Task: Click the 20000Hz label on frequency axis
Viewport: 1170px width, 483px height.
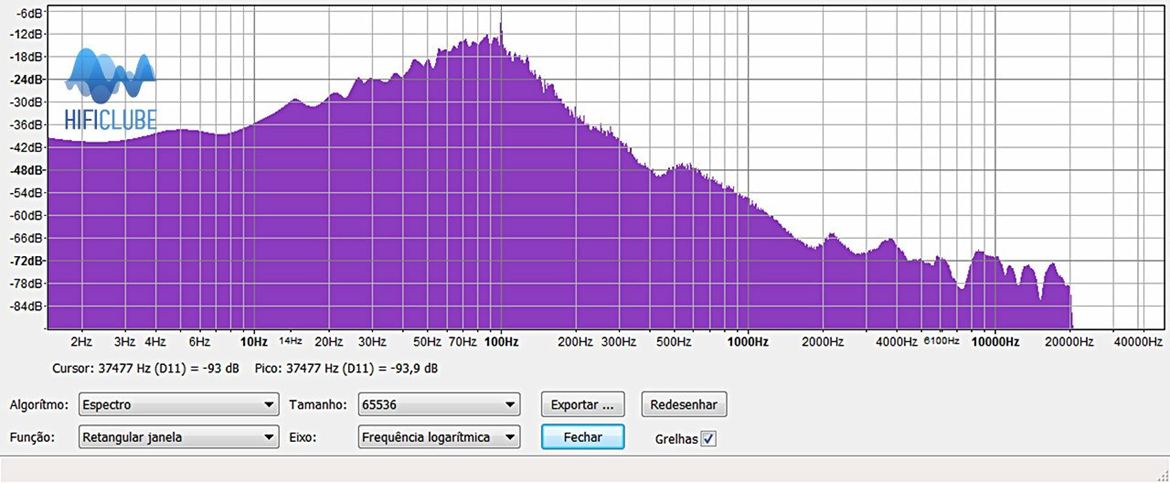Action: tap(1069, 342)
